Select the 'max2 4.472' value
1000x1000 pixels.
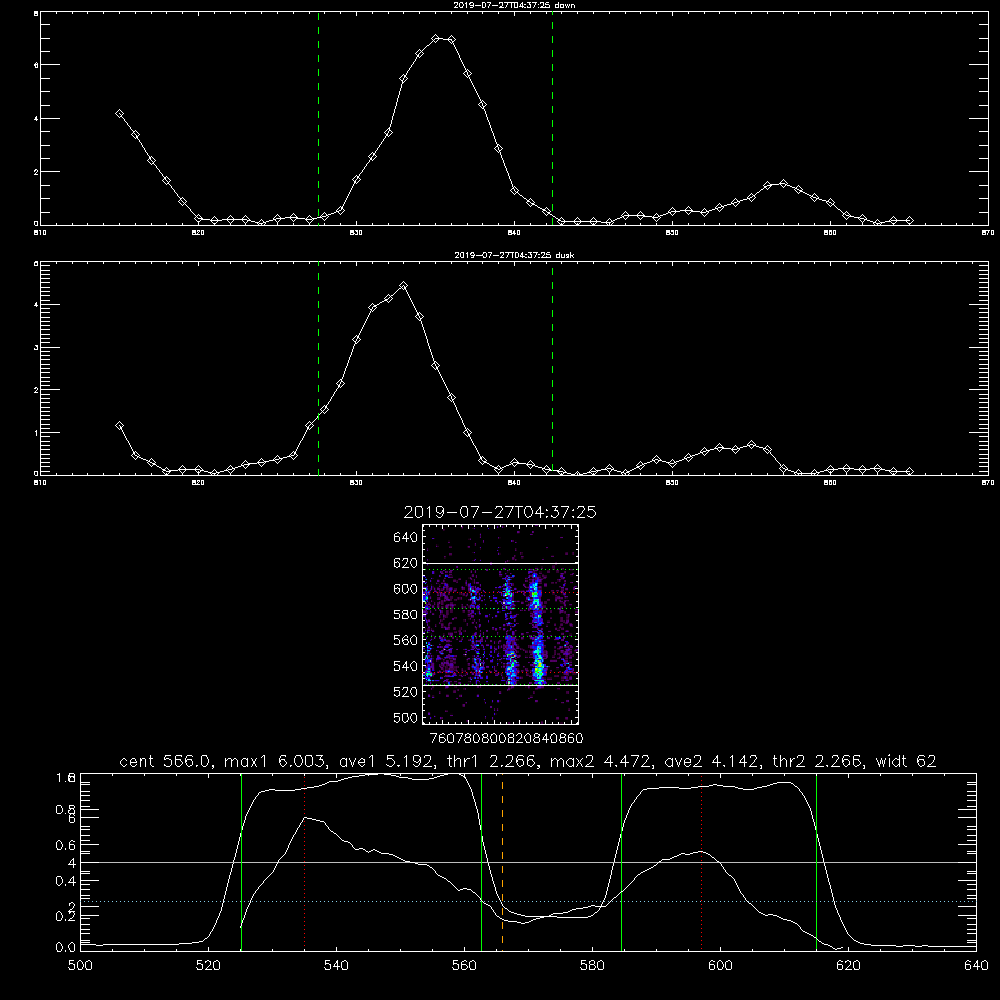click(x=600, y=761)
